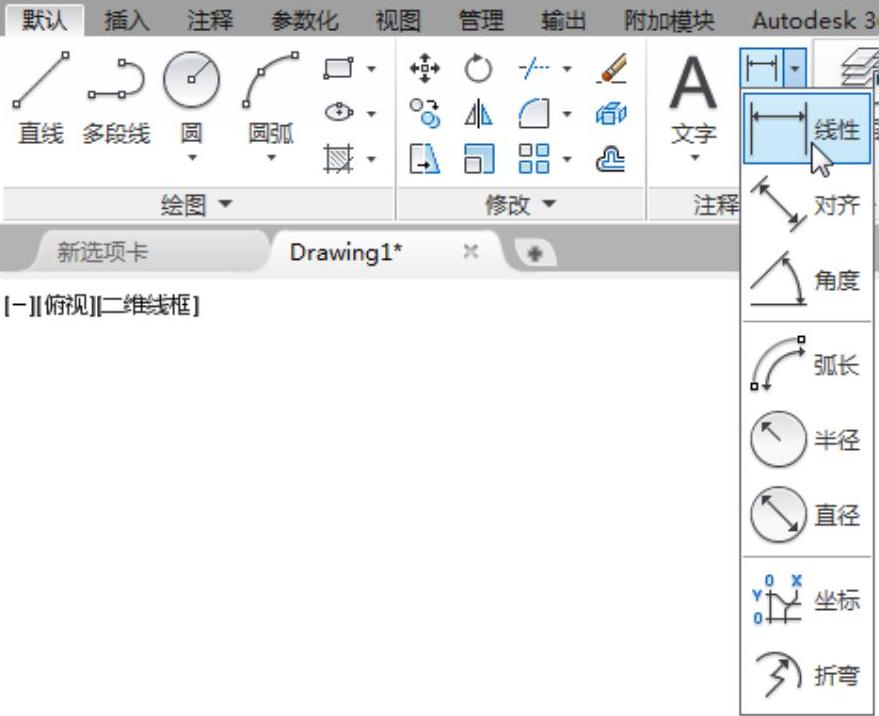The height and width of the screenshot is (716, 879).
Task: Switch to the Output (输出) ribbon tab
Action: point(563,21)
